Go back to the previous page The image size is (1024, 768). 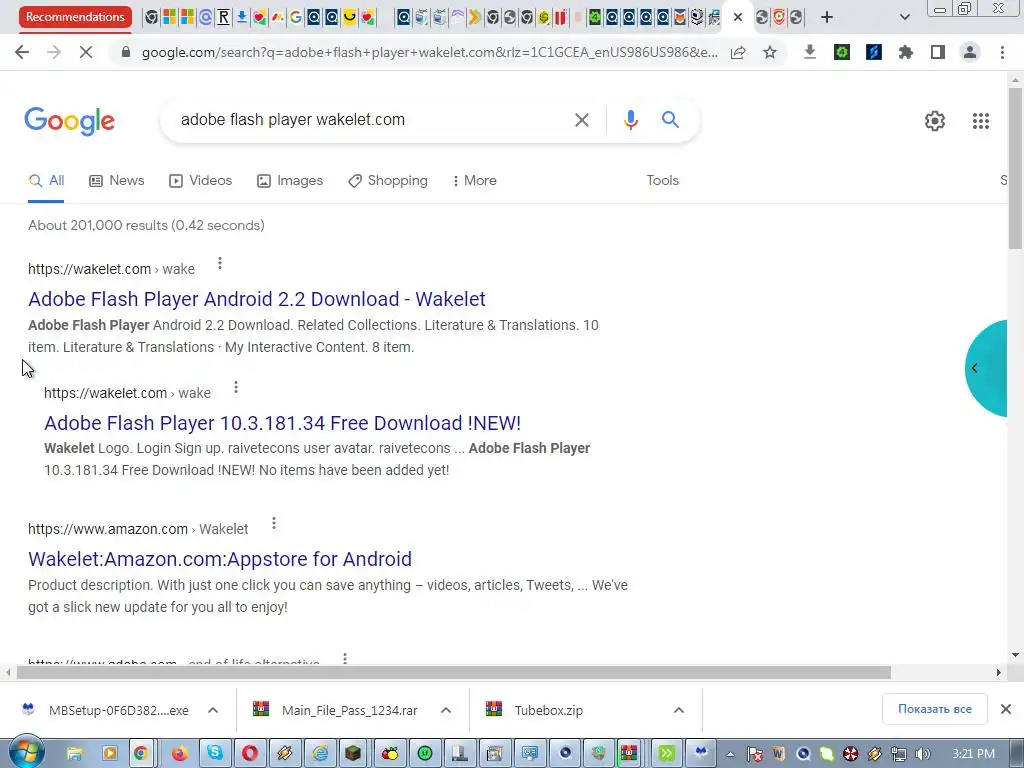(22, 52)
